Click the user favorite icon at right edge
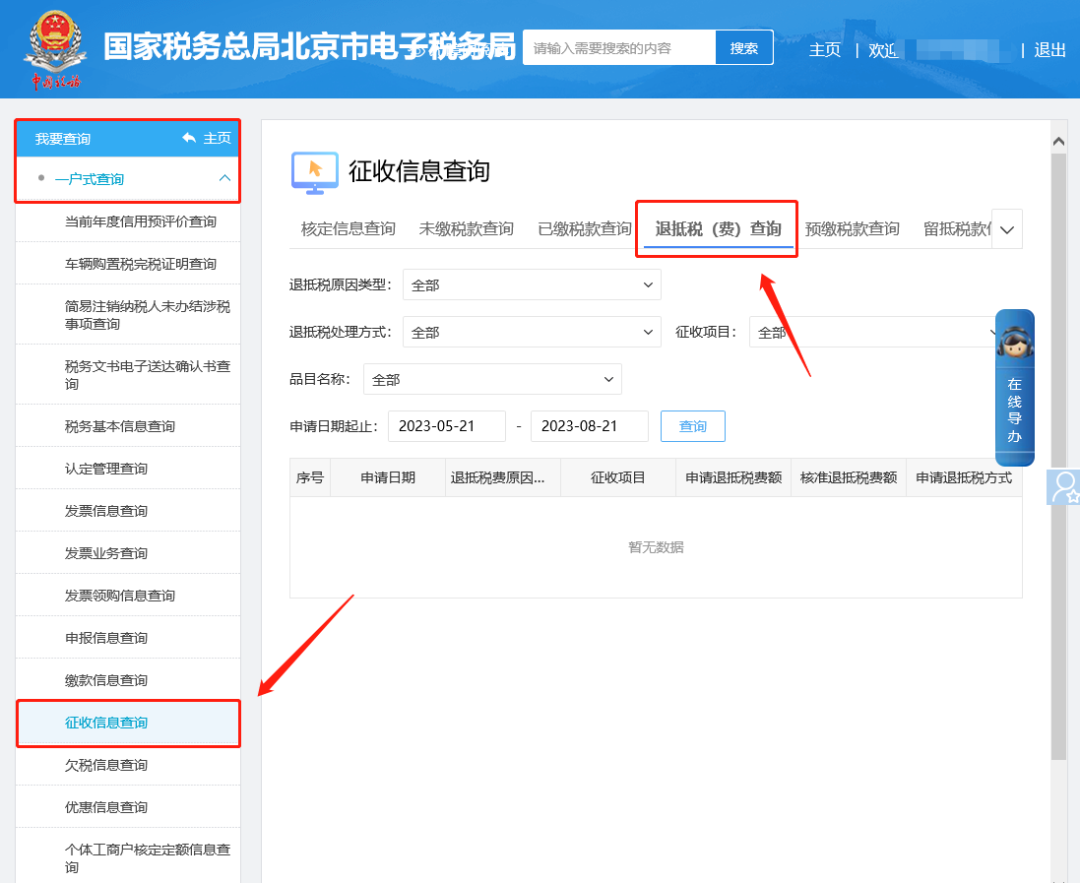The image size is (1080, 883). pyautogui.click(x=1062, y=487)
